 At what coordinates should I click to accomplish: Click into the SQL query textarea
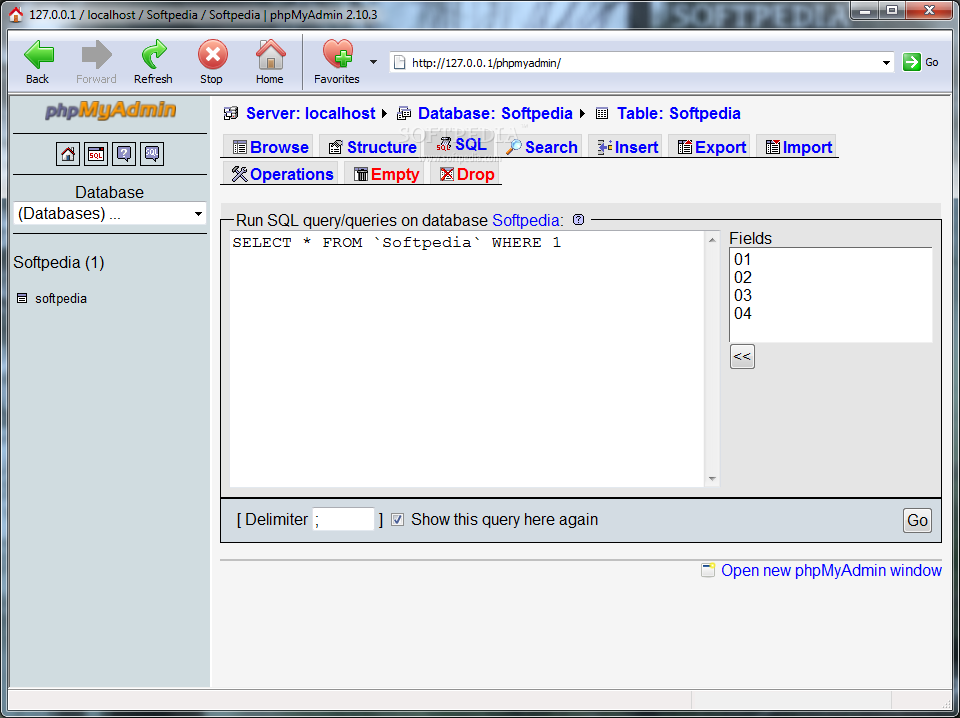coord(468,359)
